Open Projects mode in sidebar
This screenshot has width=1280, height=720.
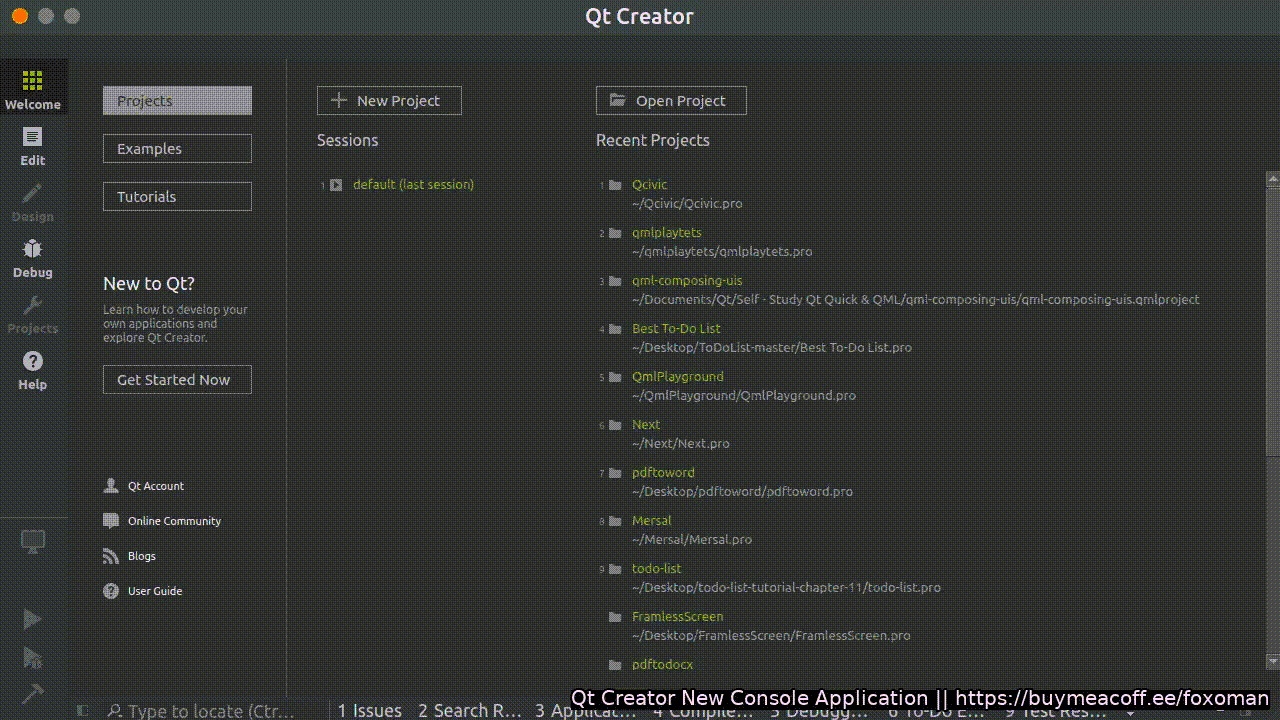click(x=33, y=313)
